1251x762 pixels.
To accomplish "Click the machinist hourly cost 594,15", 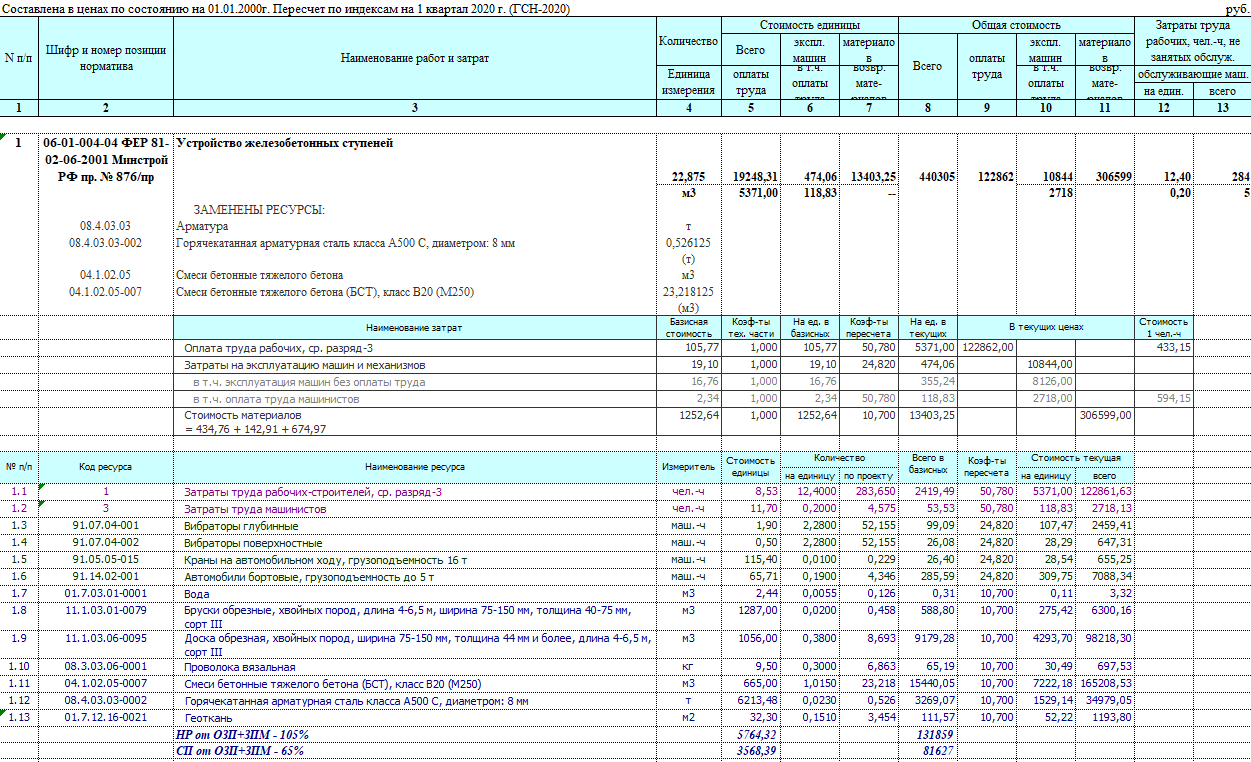I will click(x=1172, y=399).
